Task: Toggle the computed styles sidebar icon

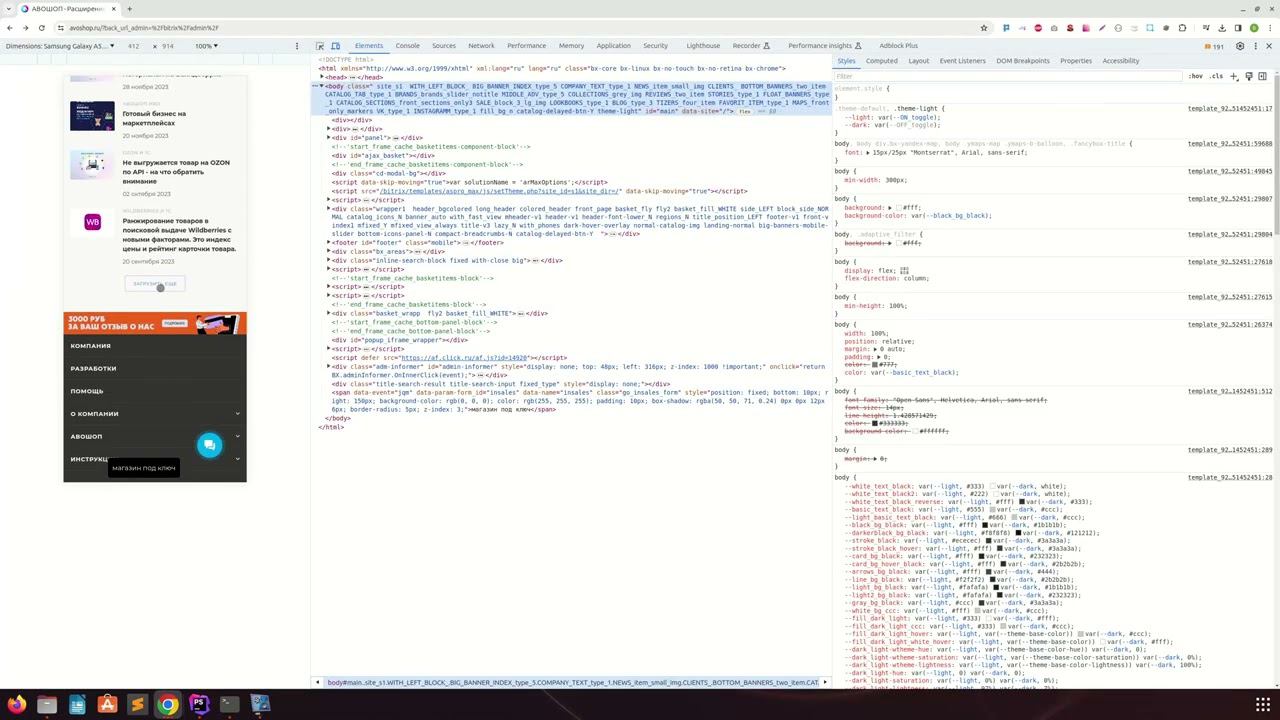Action: [x=1262, y=76]
